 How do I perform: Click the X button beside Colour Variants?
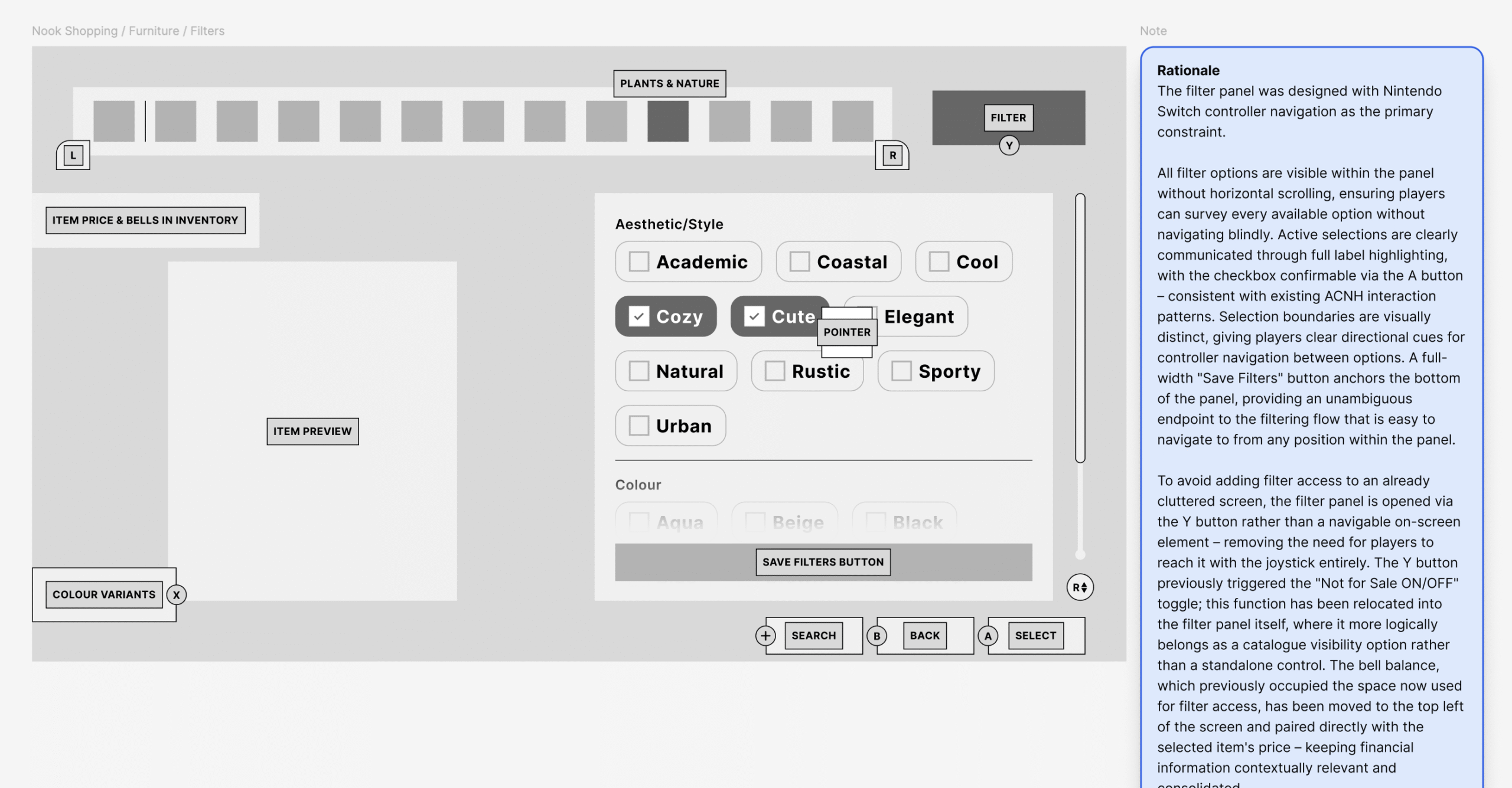(x=176, y=595)
